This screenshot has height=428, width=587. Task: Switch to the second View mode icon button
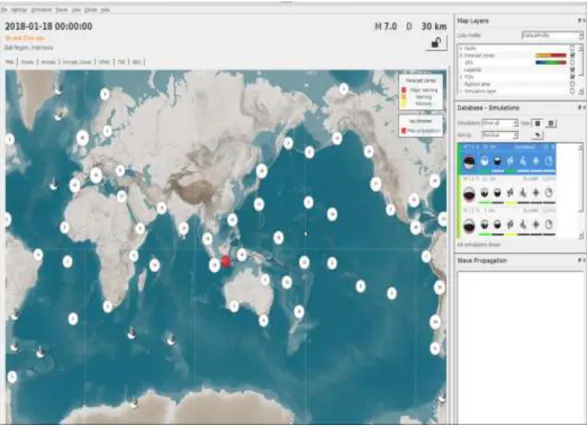(x=551, y=123)
